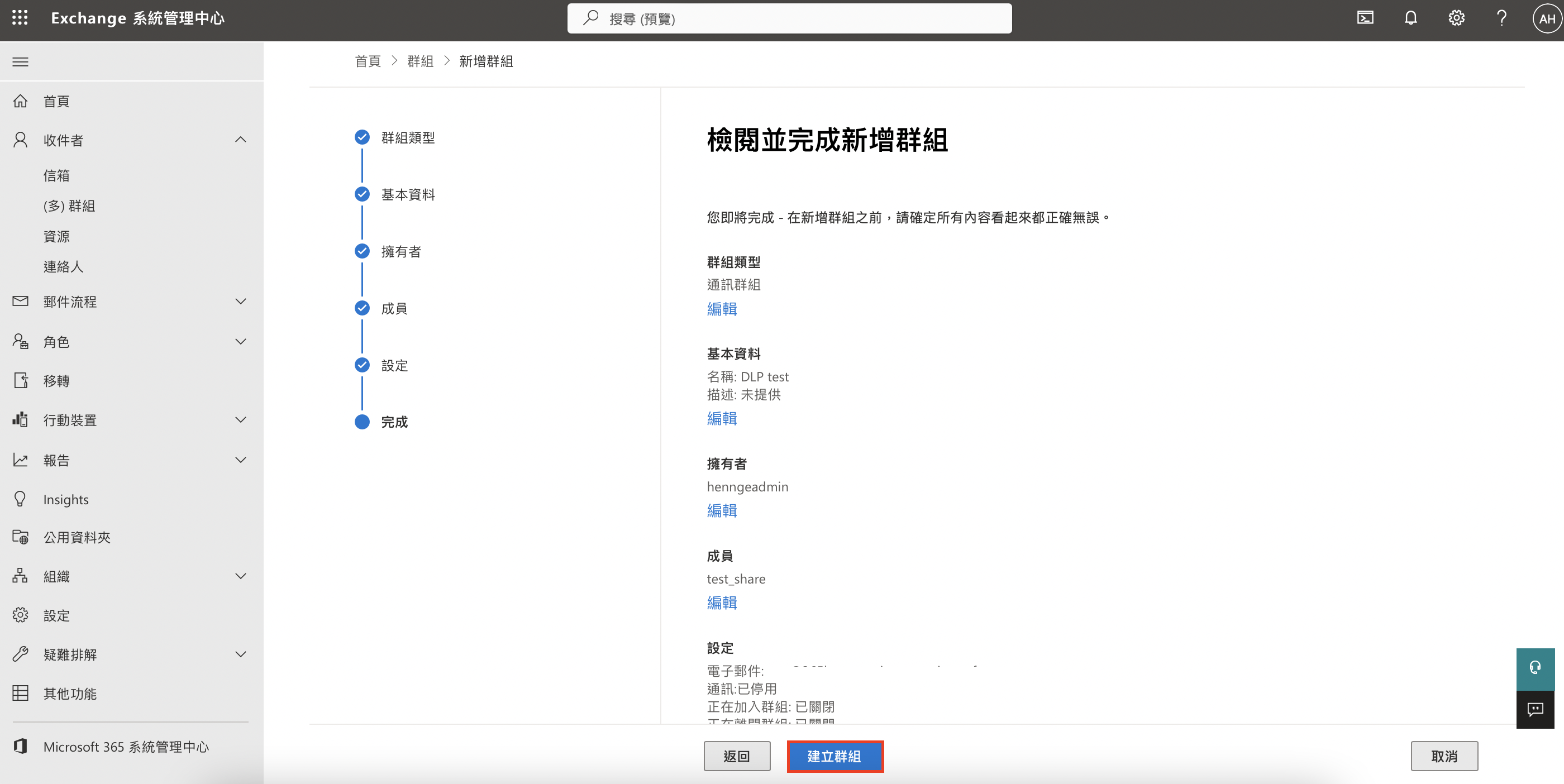Click the 其他功能 table icon
The height and width of the screenshot is (784, 1564).
[x=20, y=693]
